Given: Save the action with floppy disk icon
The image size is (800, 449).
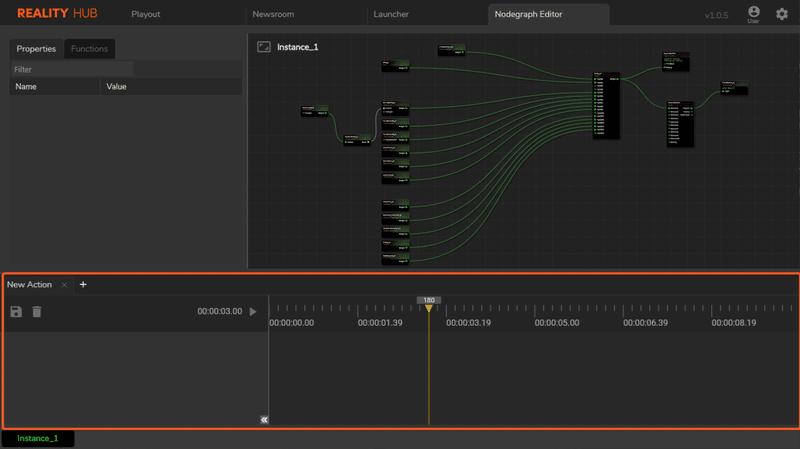Looking at the screenshot, I should click(16, 312).
